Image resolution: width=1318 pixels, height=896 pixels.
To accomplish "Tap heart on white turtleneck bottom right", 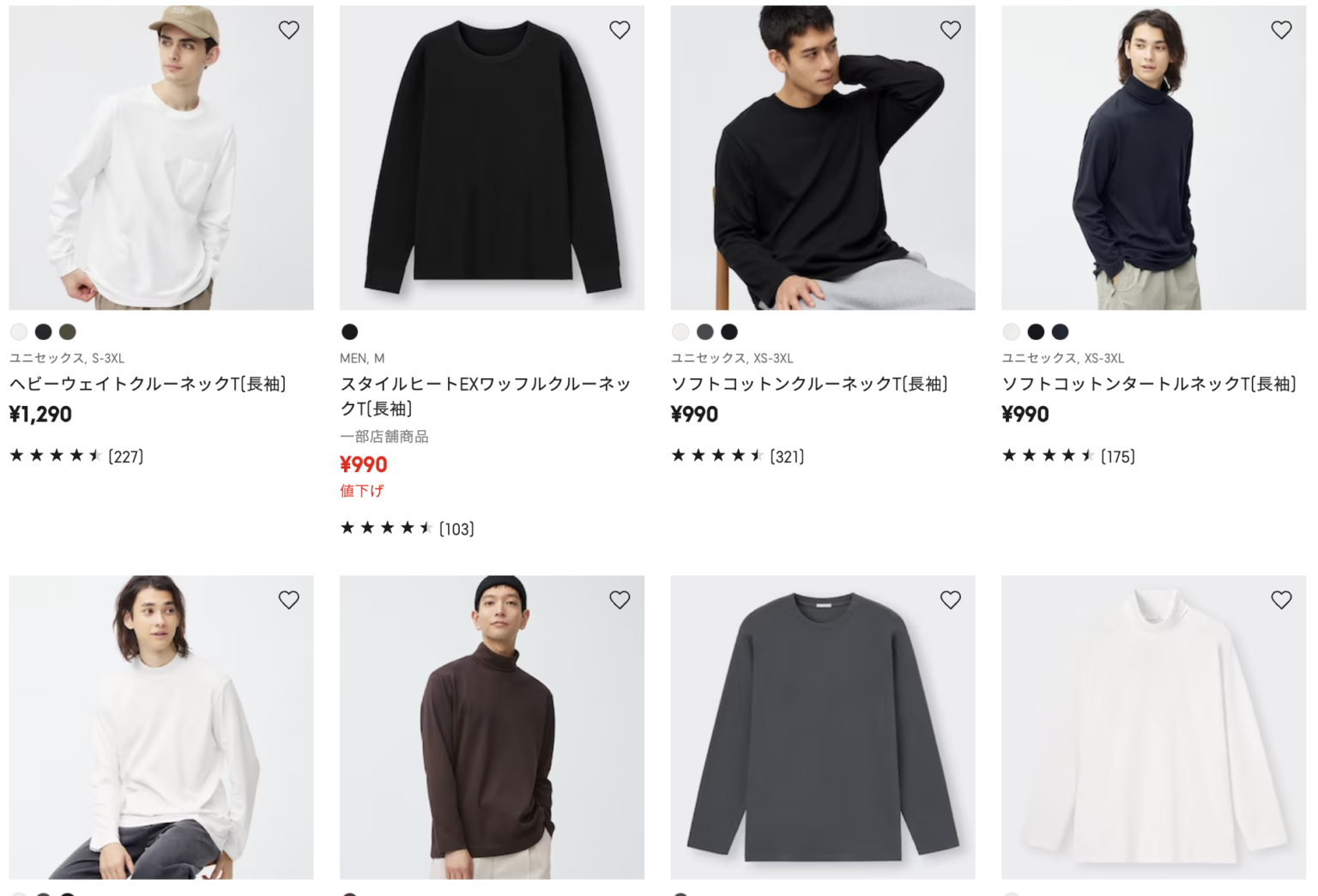I will pos(1280,600).
